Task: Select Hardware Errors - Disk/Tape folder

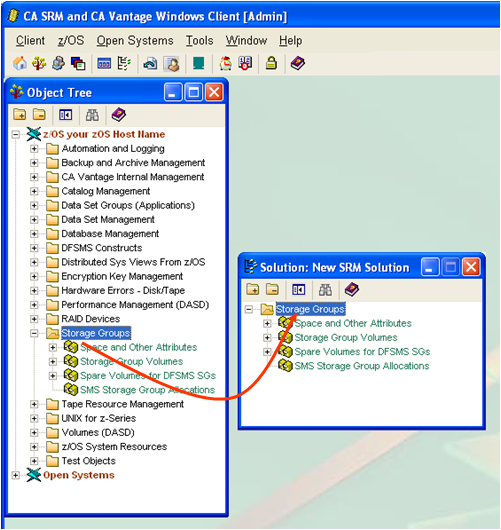Action: [123, 291]
